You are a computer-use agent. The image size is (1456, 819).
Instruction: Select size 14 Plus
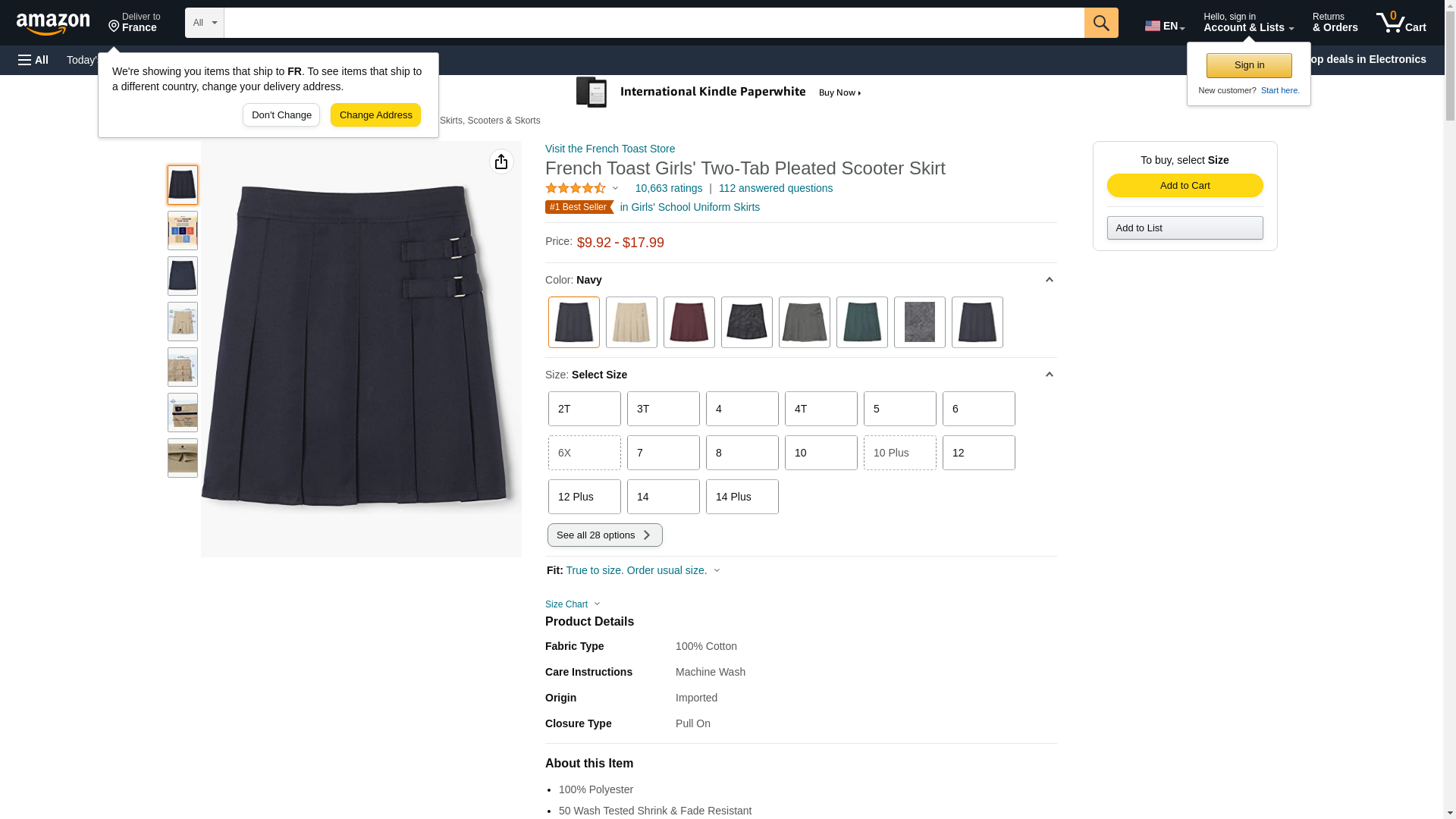coord(742,497)
